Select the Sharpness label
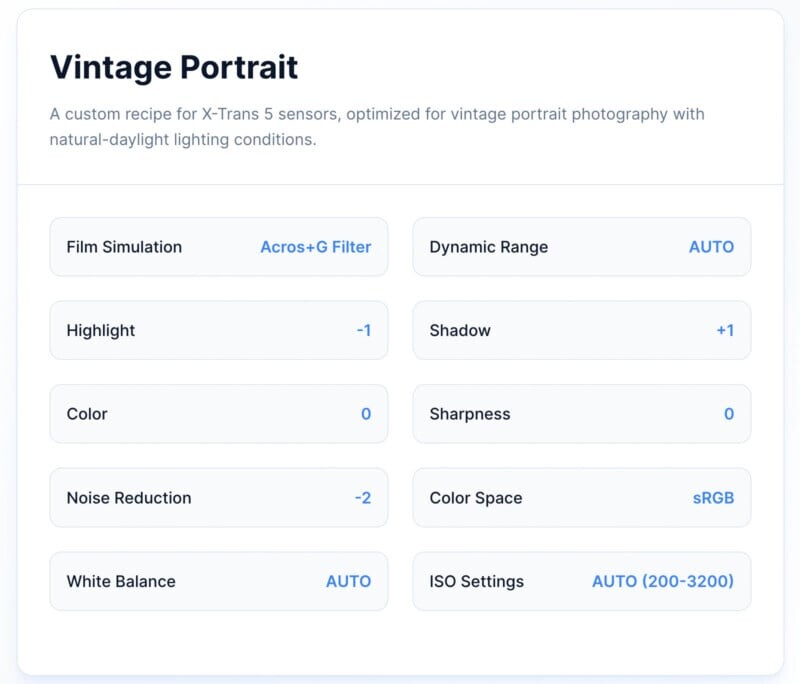The image size is (800, 684). coord(470,414)
